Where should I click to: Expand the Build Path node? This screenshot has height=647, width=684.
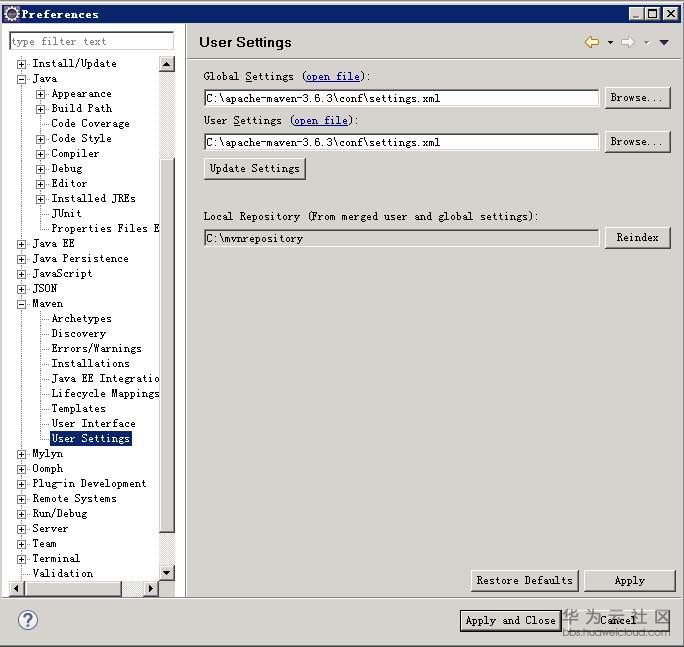coord(41,109)
